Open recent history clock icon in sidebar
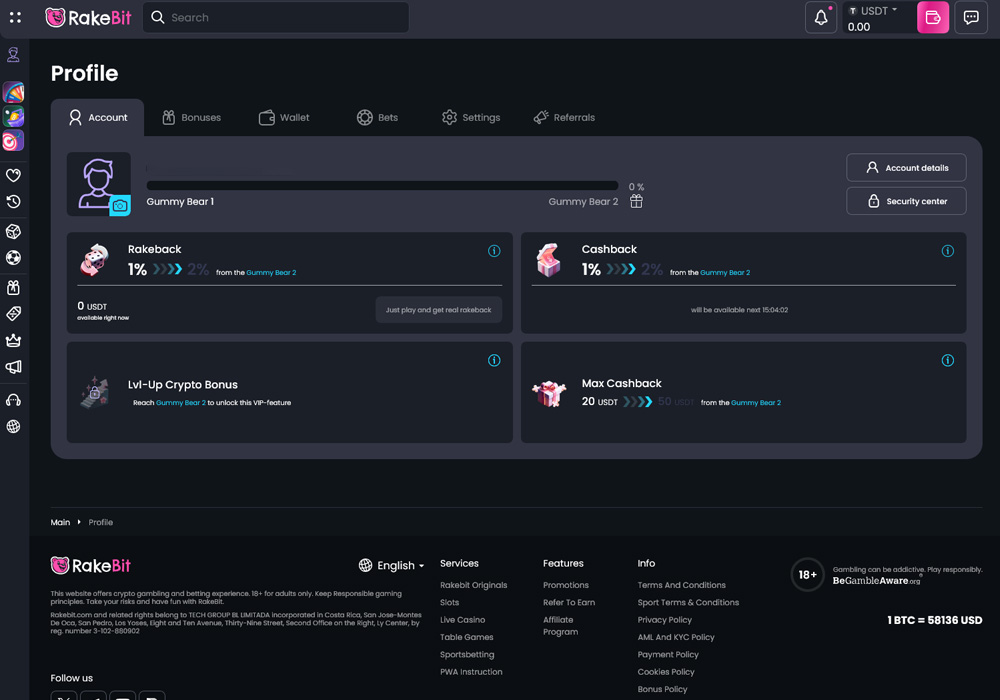This screenshot has height=700, width=1000. click(13, 202)
